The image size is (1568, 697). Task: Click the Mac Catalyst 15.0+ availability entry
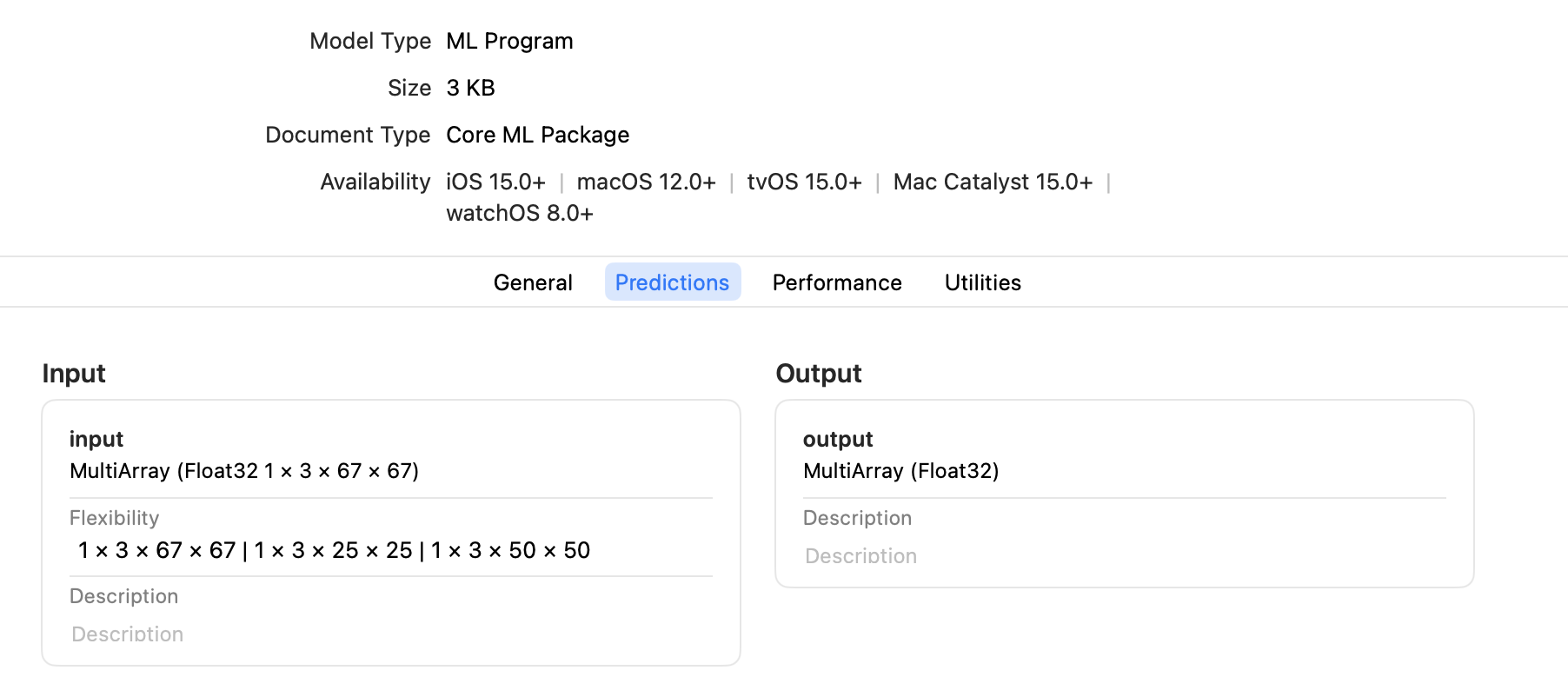[993, 182]
